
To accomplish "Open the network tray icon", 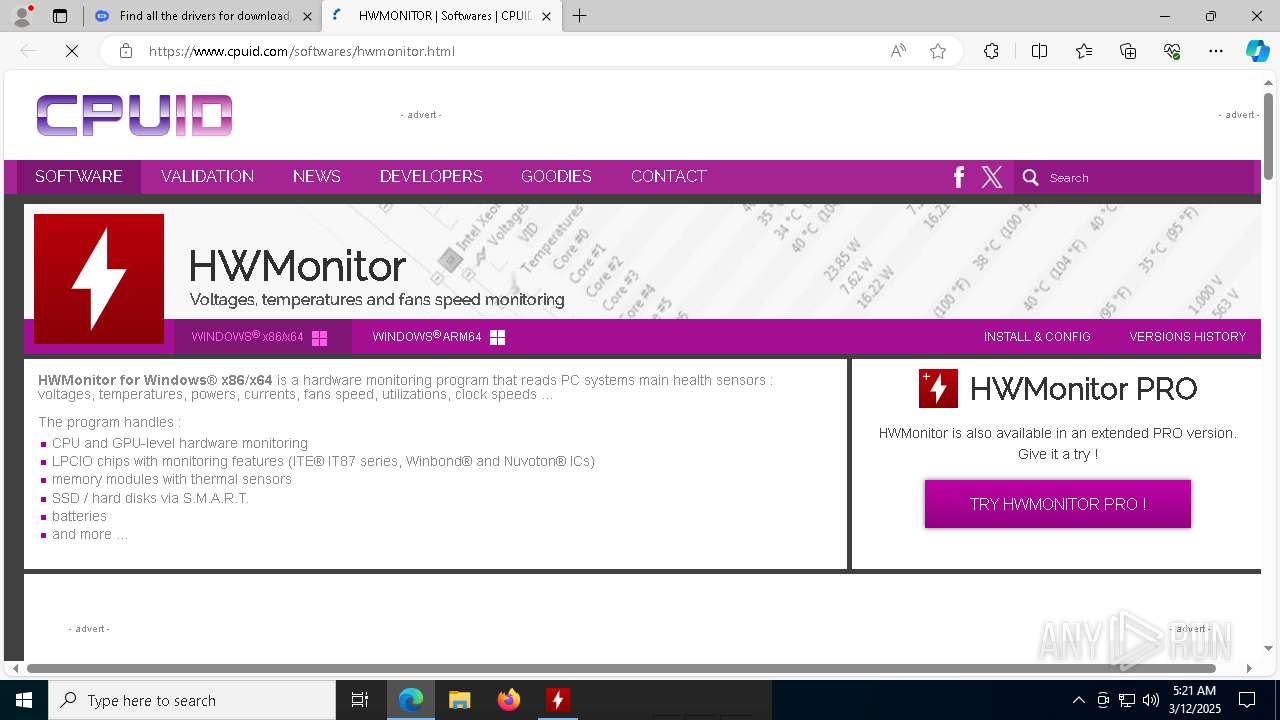I will coord(1127,700).
